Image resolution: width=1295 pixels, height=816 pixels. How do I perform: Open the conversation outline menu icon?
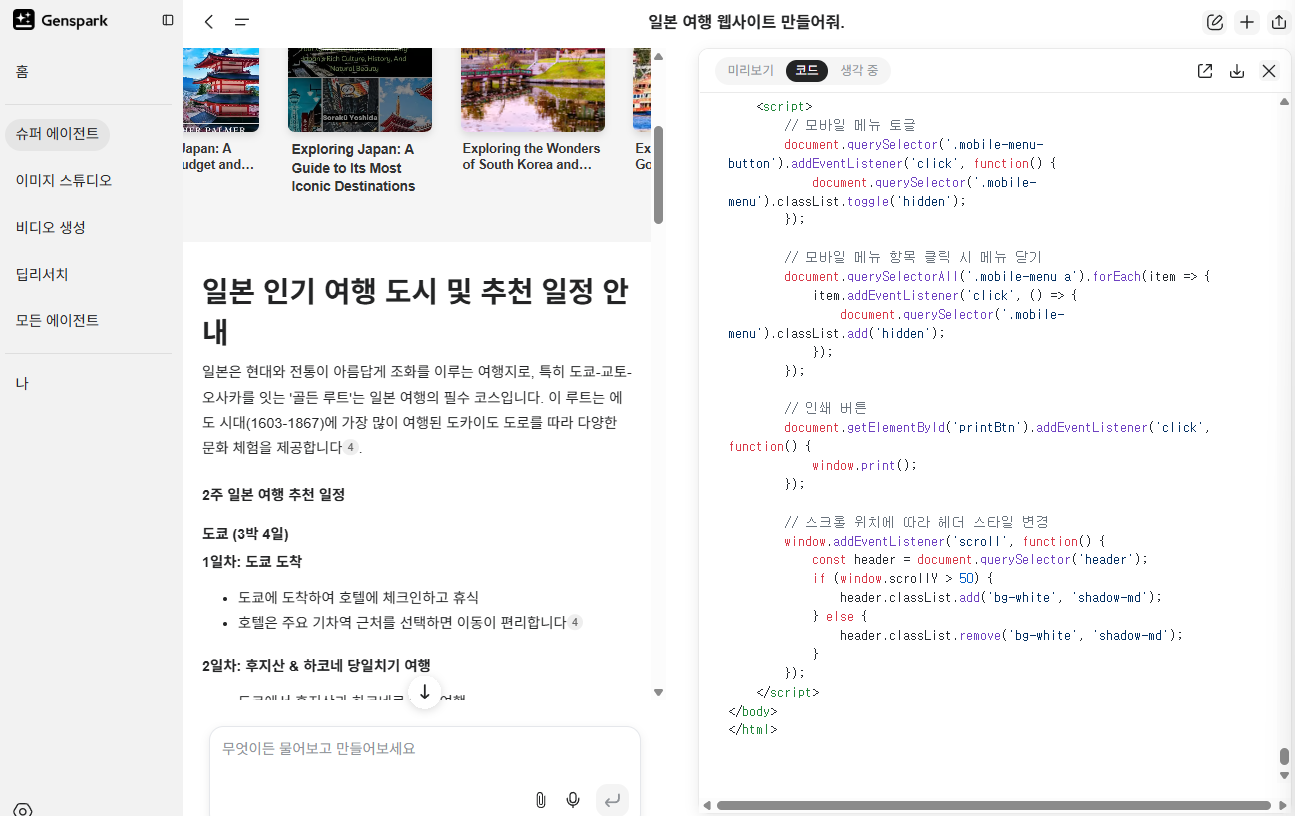click(242, 22)
